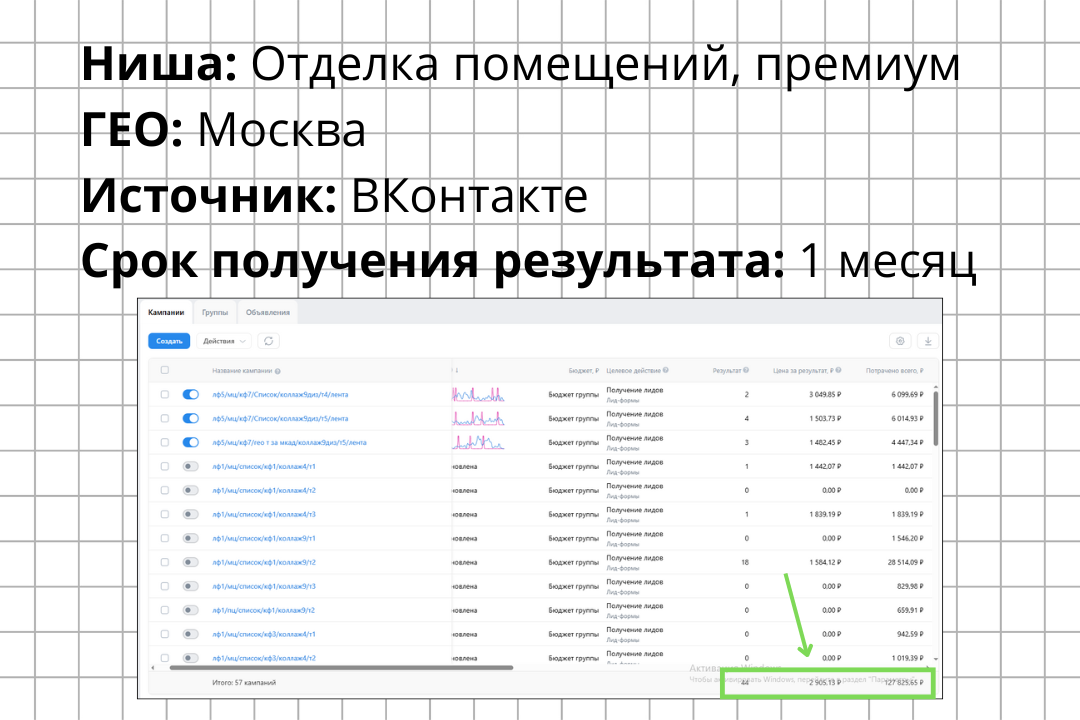This screenshot has width=1080, height=720.
Task: Click the result value 18
Action: 745,562
